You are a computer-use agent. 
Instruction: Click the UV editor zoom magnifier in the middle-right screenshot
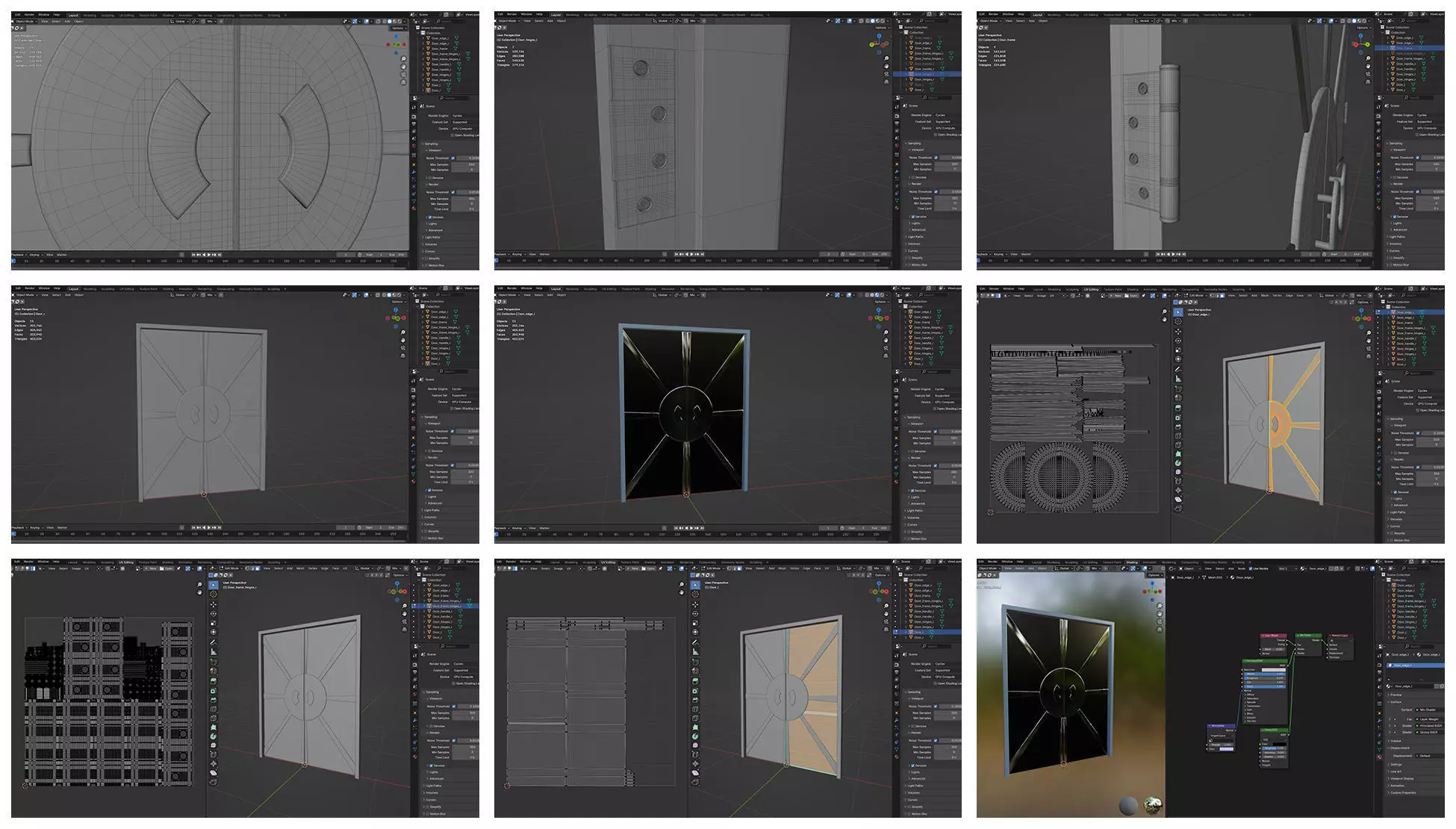[1164, 311]
